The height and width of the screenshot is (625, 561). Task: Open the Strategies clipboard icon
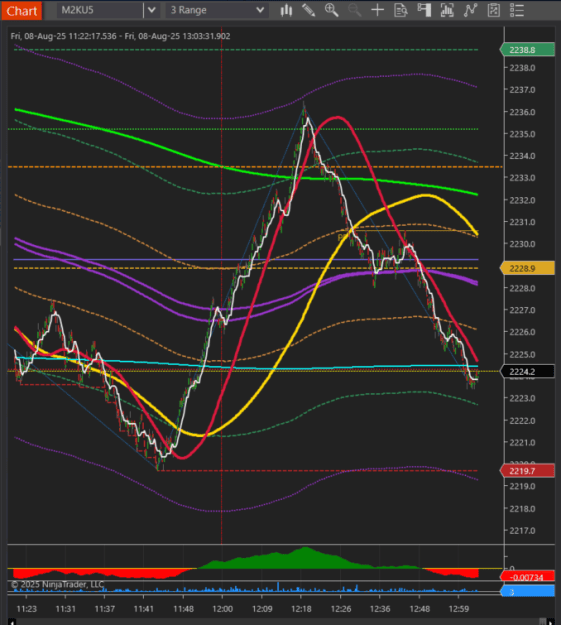click(494, 10)
